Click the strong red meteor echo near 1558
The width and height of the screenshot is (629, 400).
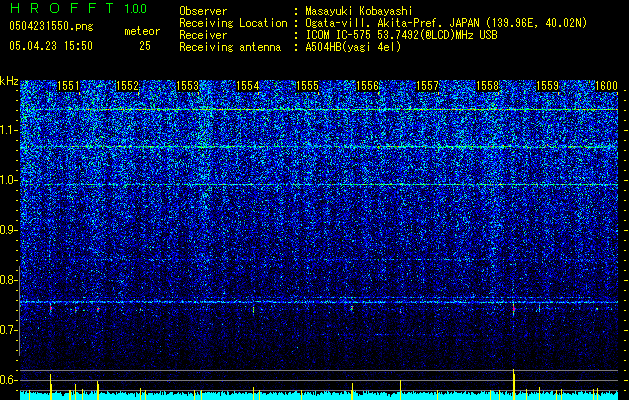(x=513, y=309)
